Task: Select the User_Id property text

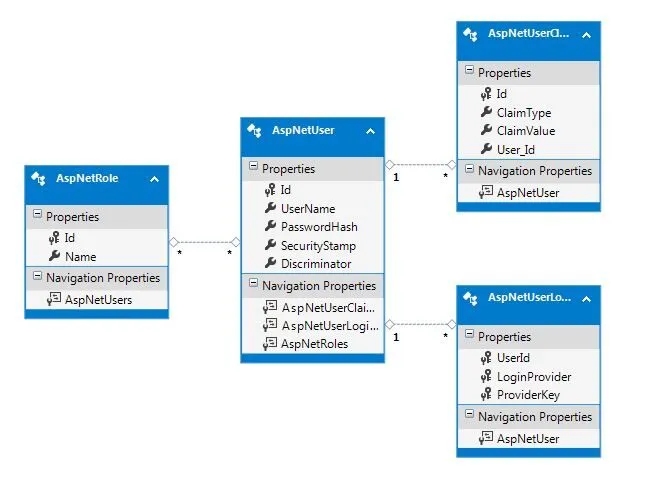Action: tap(516, 150)
